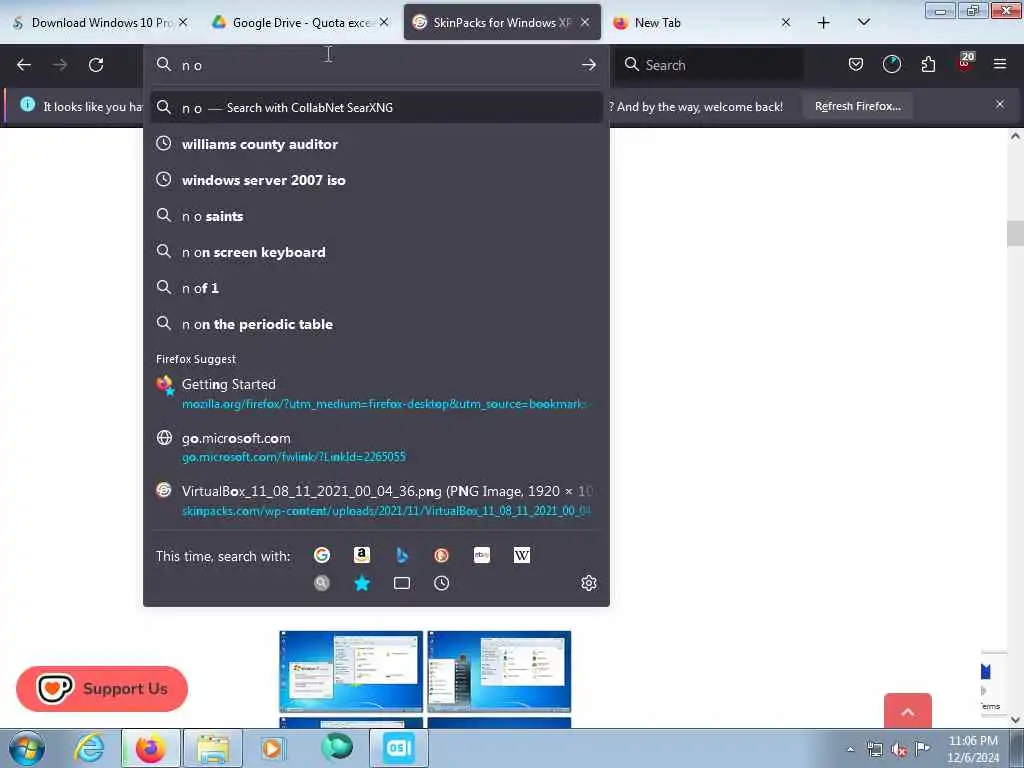Image resolution: width=1024 pixels, height=768 pixels.
Task: Open search settings gear in dropdown
Action: pyautogui.click(x=588, y=583)
